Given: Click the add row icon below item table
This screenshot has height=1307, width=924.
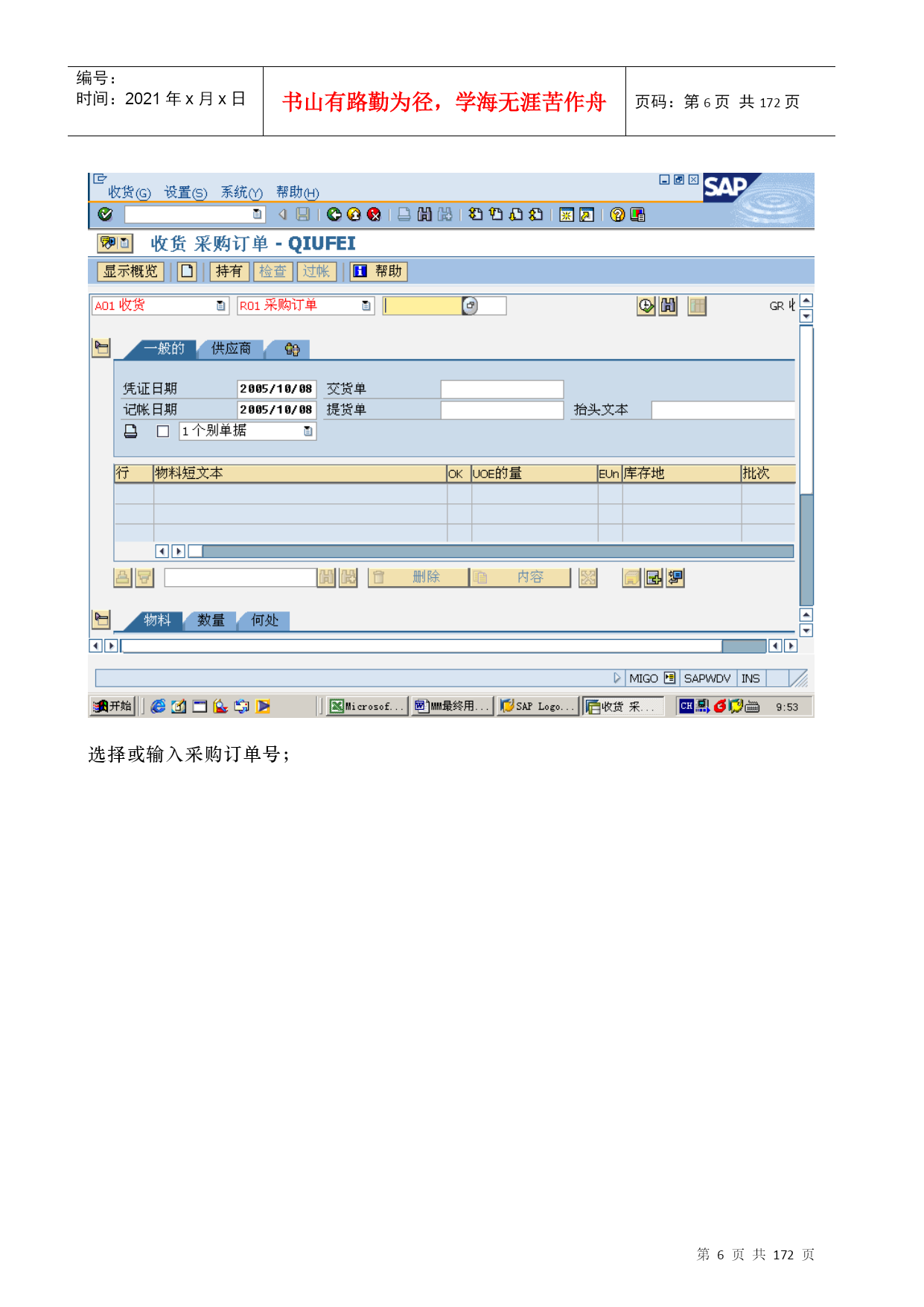Looking at the screenshot, I should 654,577.
